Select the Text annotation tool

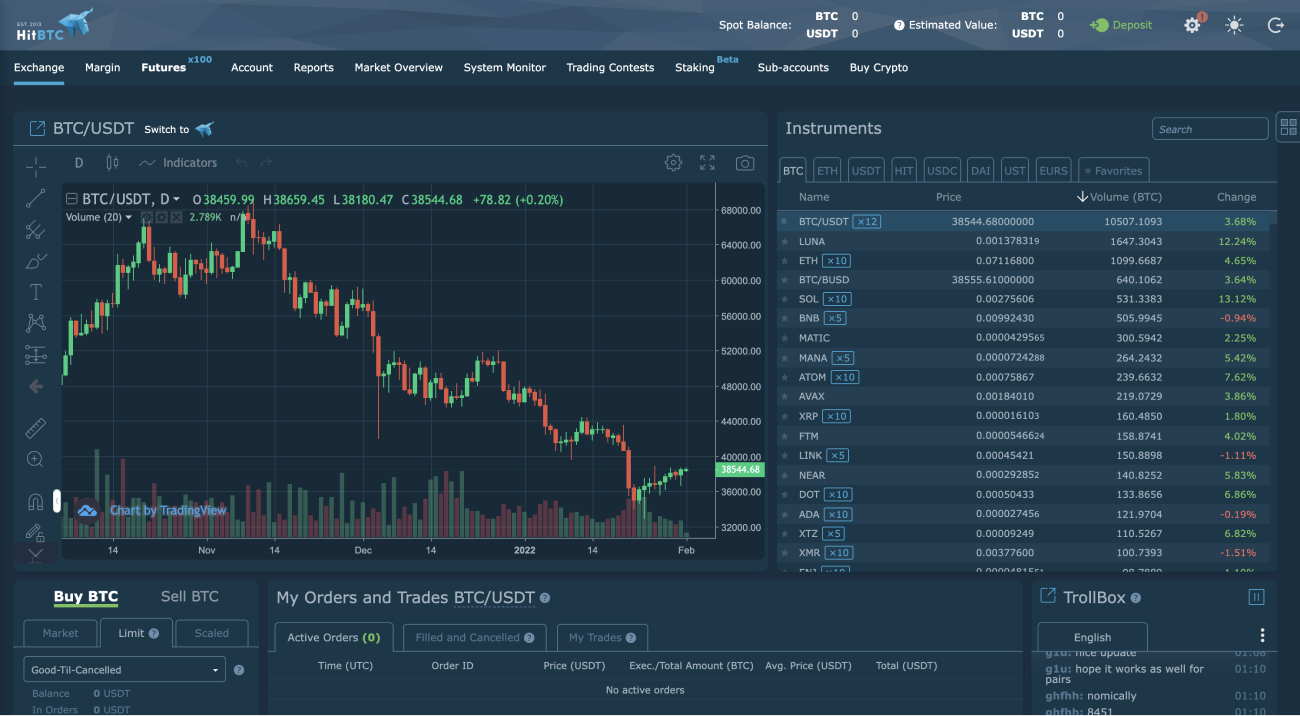36,292
